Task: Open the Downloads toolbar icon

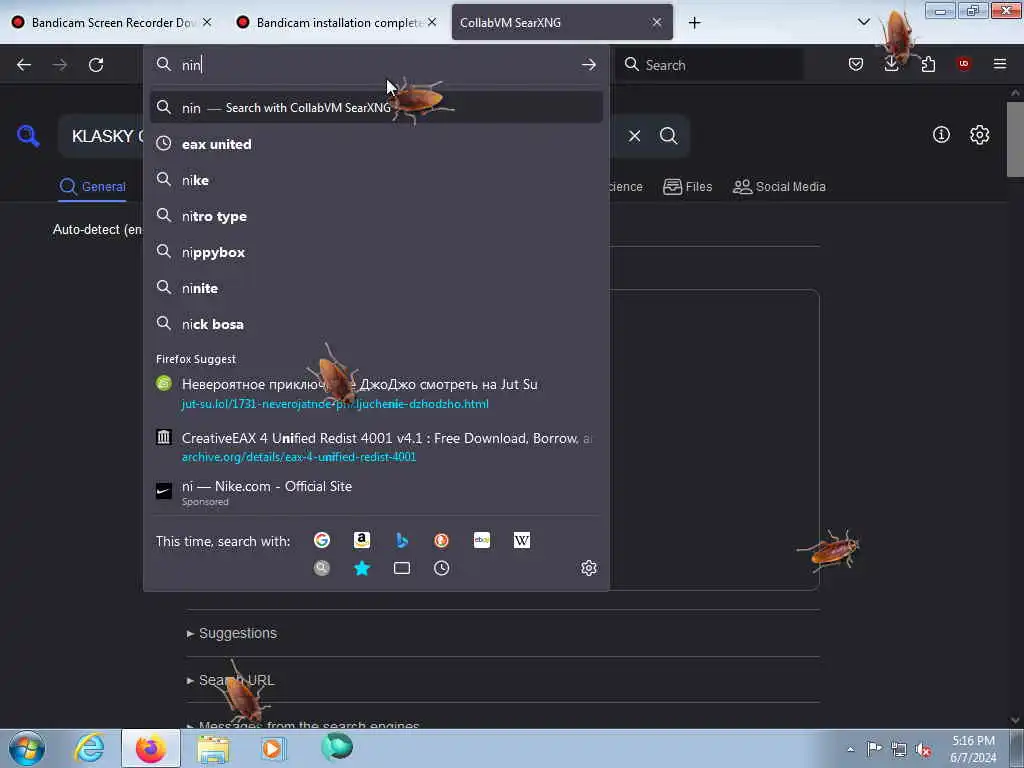Action: coord(891,64)
